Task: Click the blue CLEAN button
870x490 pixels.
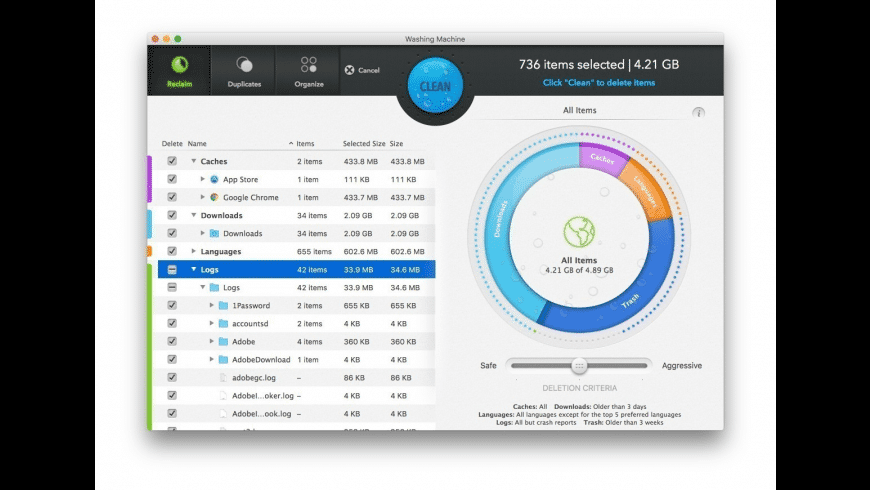Action: point(435,86)
